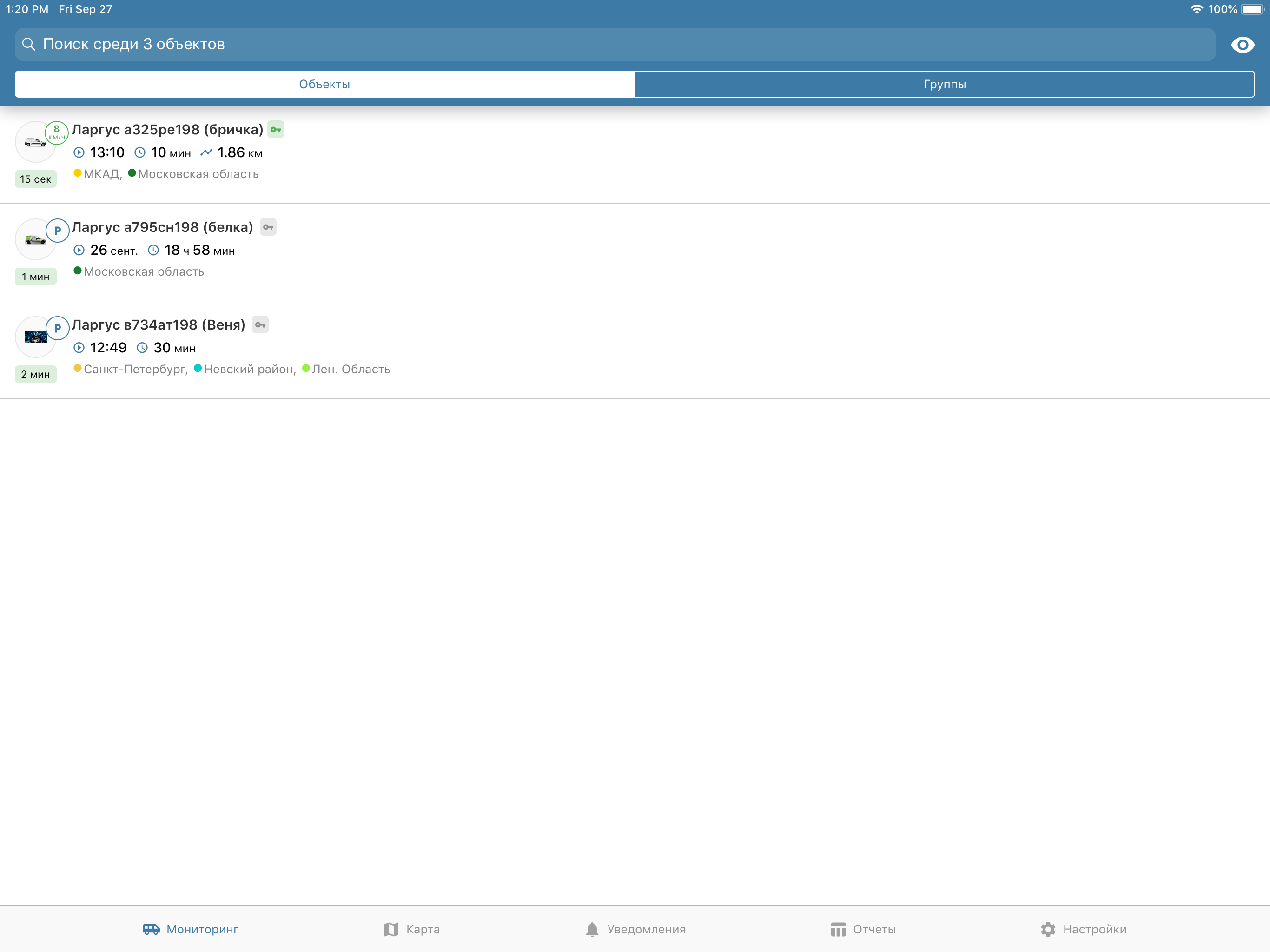The height and width of the screenshot is (952, 1270).
Task: Go to the Мониторинг section
Action: [191, 929]
